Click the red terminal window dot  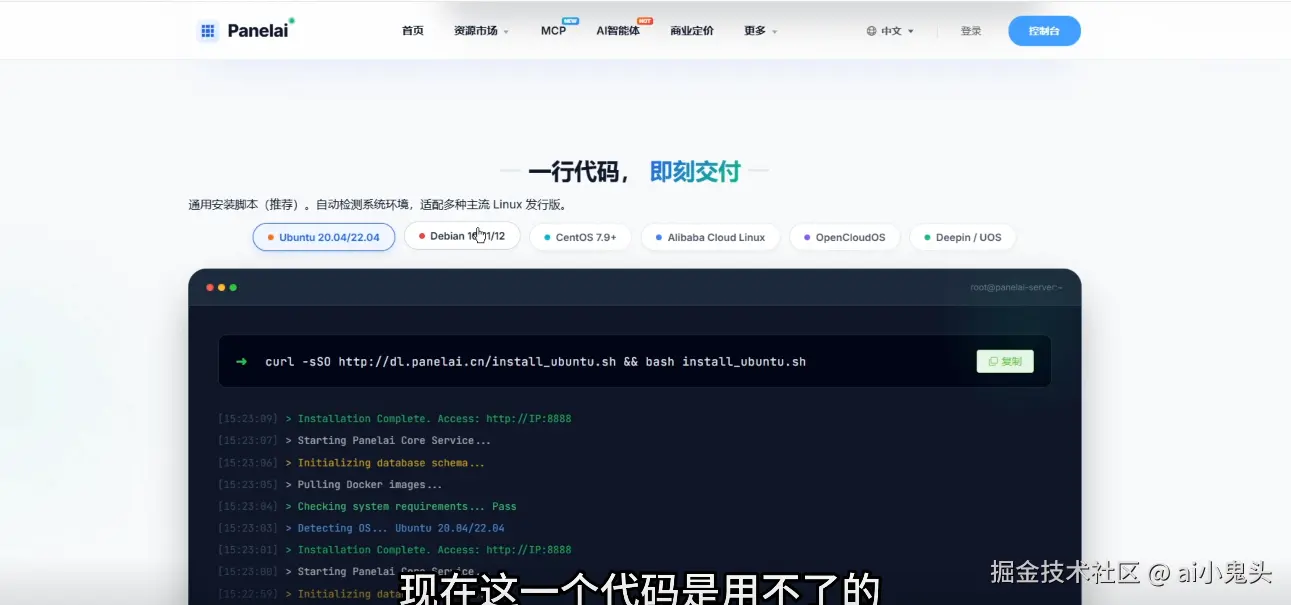pos(210,288)
